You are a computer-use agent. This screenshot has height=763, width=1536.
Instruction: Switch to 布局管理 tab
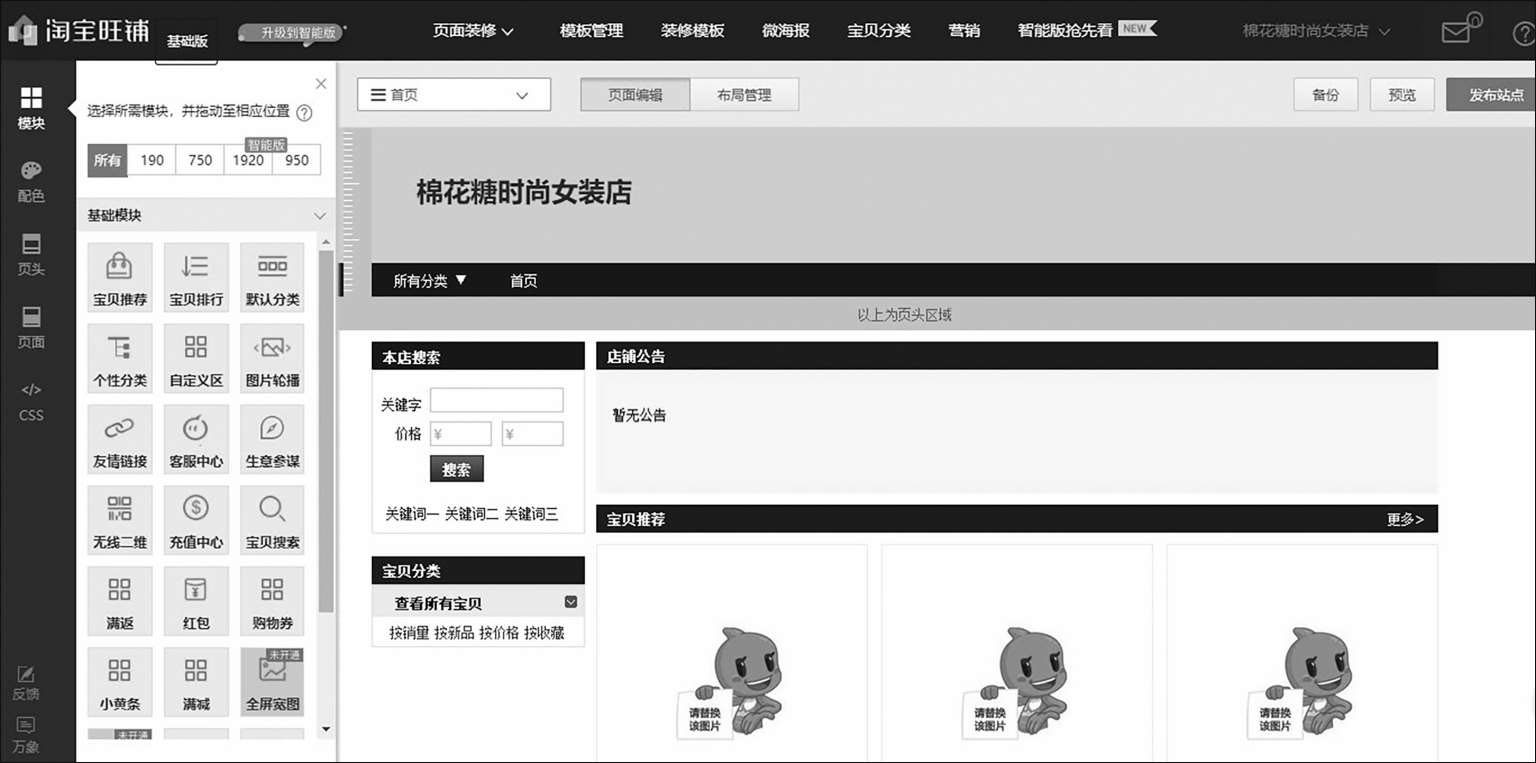pos(744,95)
